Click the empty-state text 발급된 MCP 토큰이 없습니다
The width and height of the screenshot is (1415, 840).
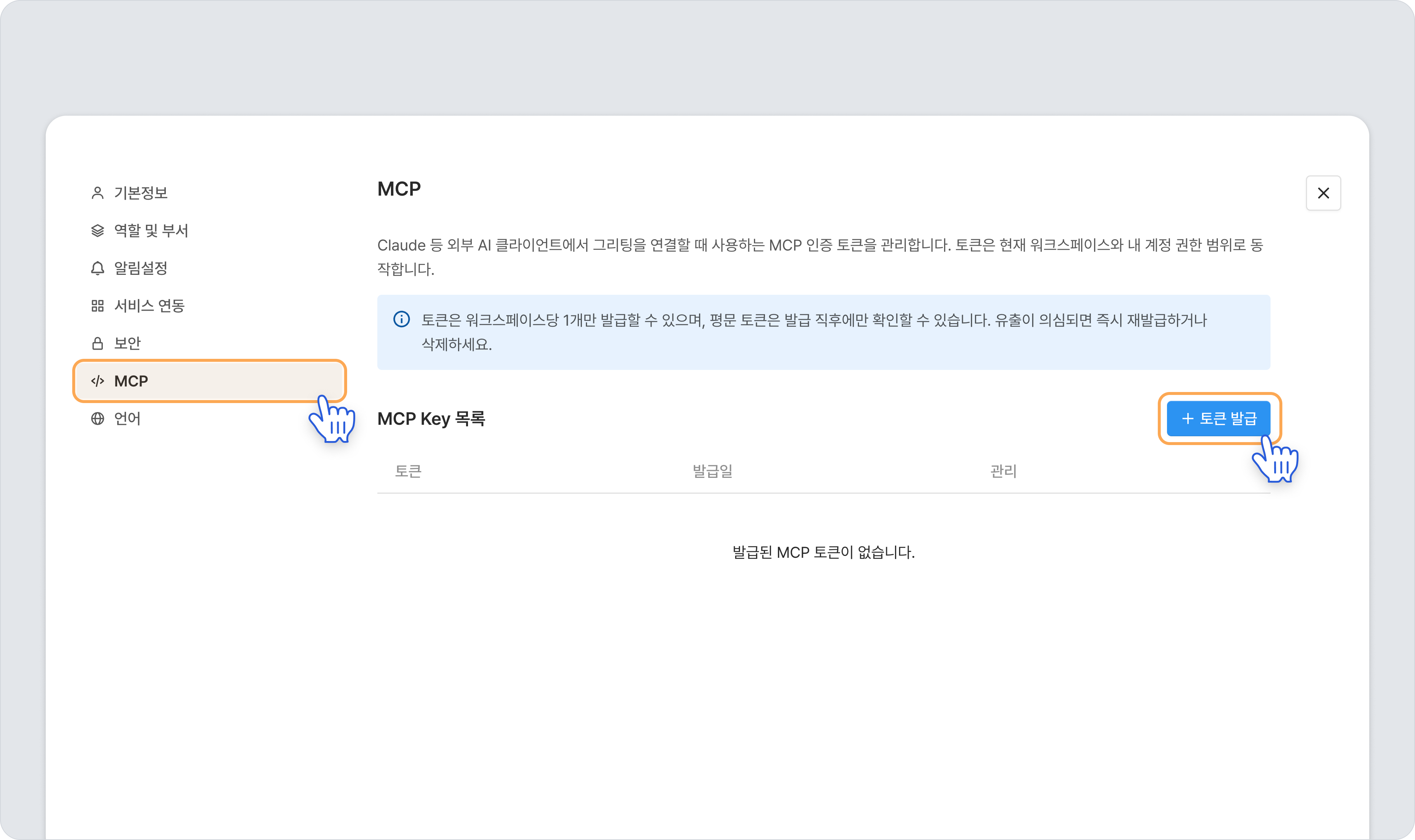tap(824, 553)
